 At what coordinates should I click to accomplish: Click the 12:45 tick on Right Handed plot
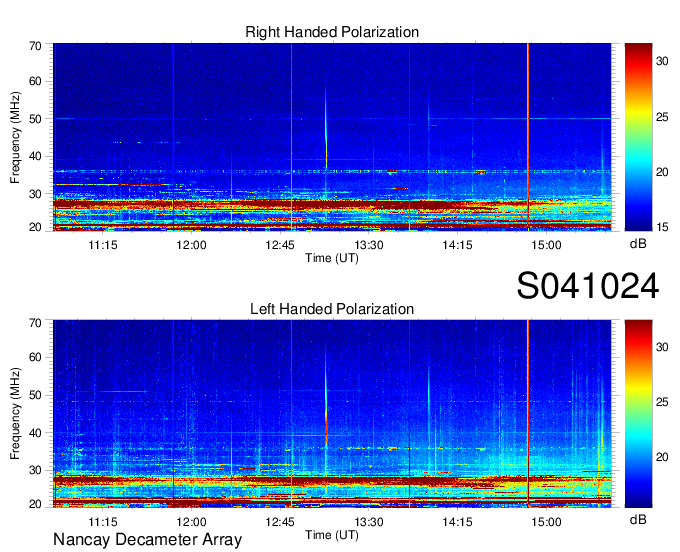click(280, 245)
